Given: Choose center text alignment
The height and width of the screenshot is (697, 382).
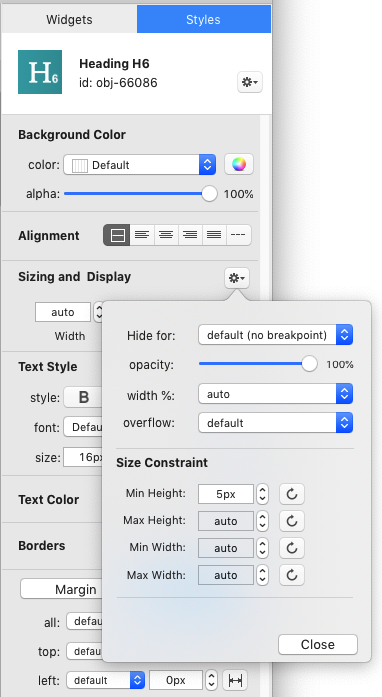Looking at the screenshot, I should coord(166,235).
